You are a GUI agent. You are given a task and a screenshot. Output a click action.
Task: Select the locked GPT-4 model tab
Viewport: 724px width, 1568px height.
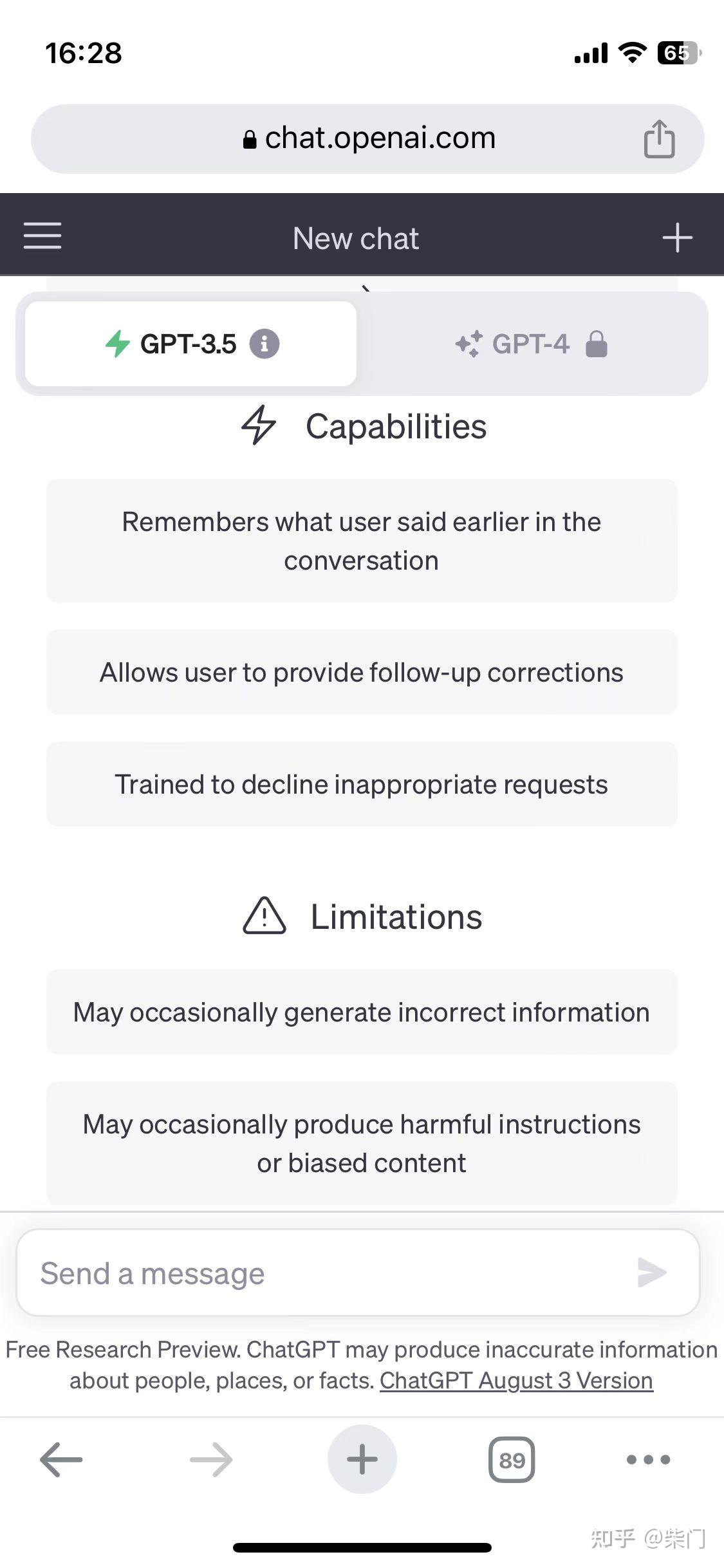pos(532,344)
